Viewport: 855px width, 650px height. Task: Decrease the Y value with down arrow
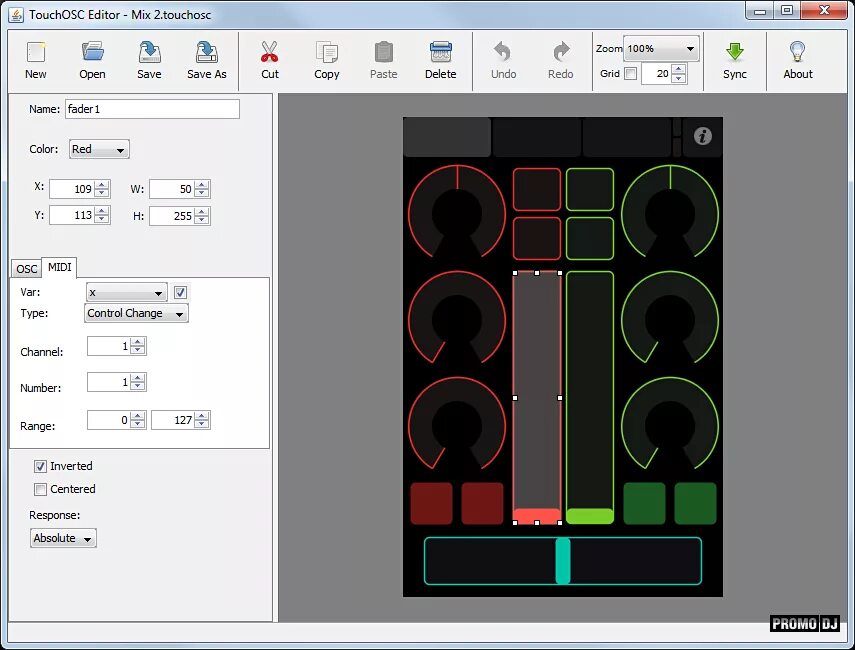102,220
